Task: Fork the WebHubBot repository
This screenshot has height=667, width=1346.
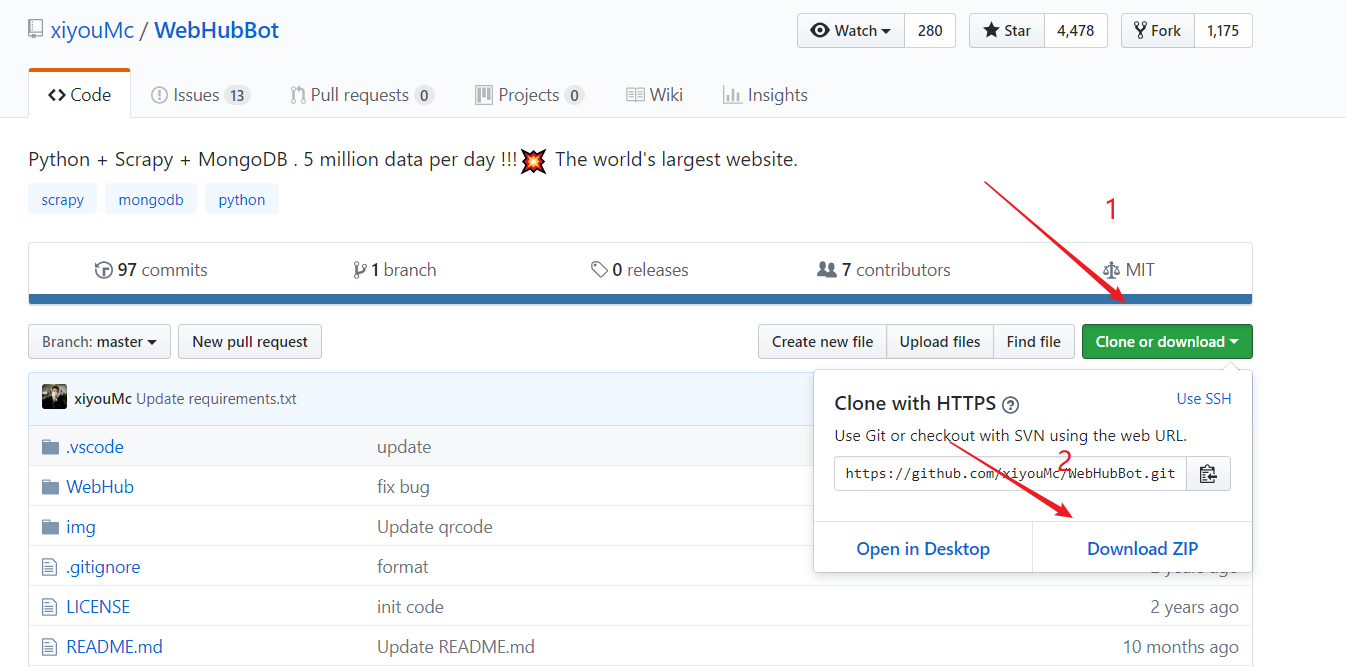Action: coord(1157,31)
